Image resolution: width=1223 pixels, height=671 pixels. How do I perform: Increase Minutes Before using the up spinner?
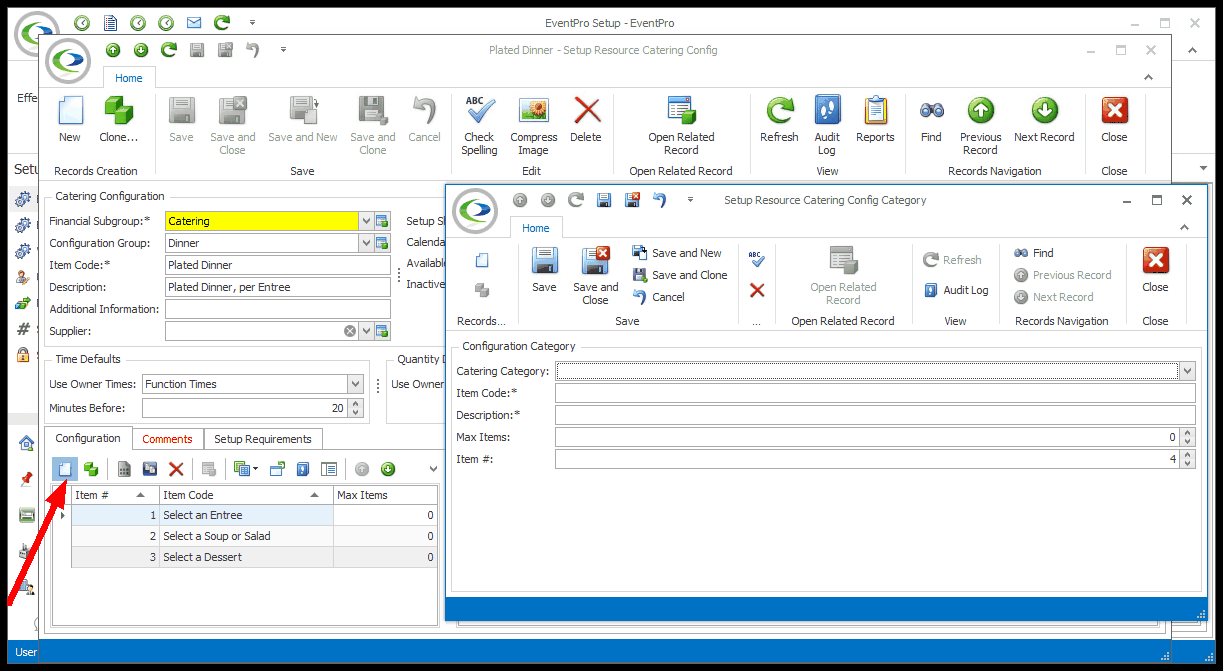[x=355, y=404]
